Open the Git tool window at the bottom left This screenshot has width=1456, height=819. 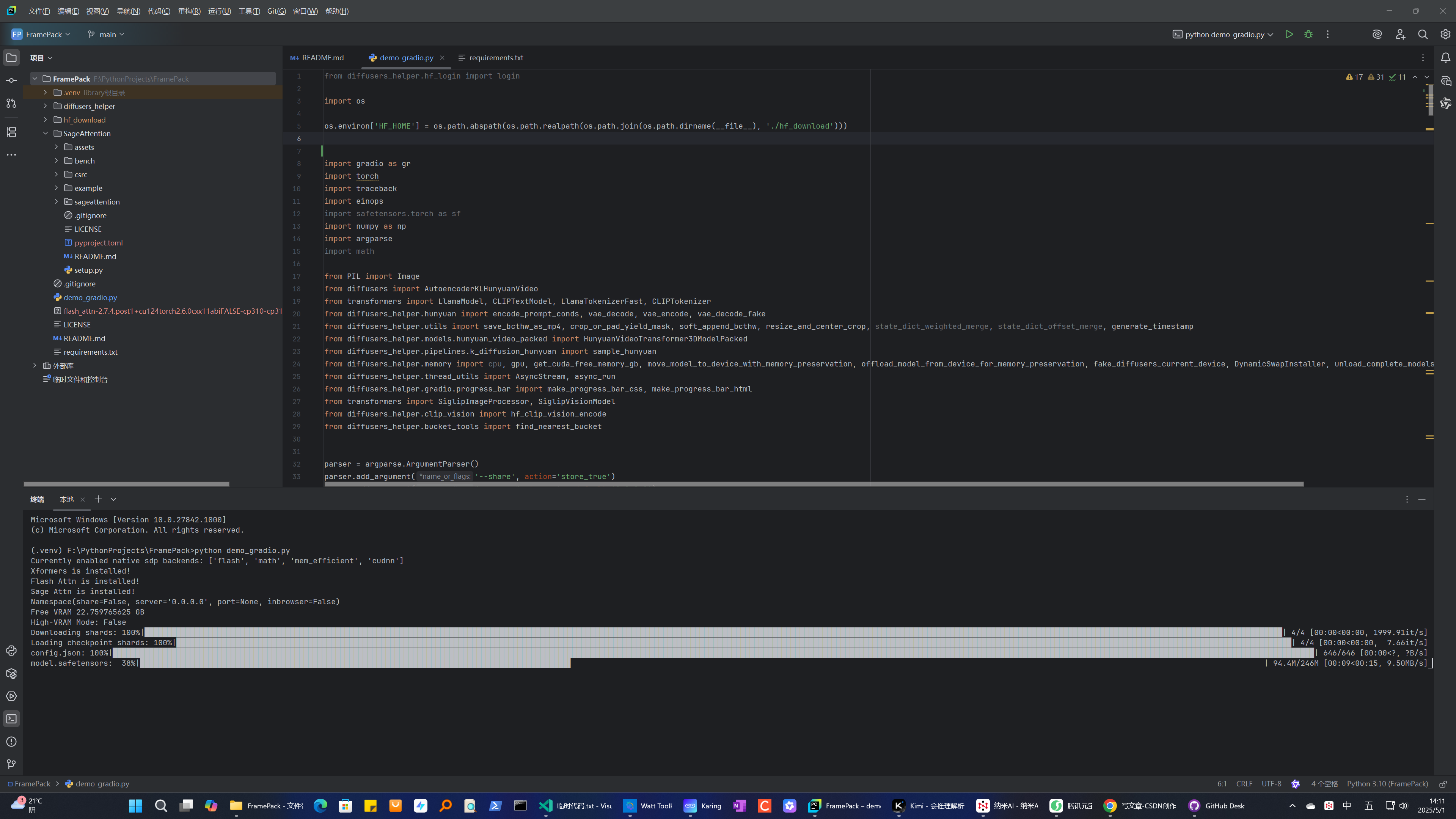point(11,764)
